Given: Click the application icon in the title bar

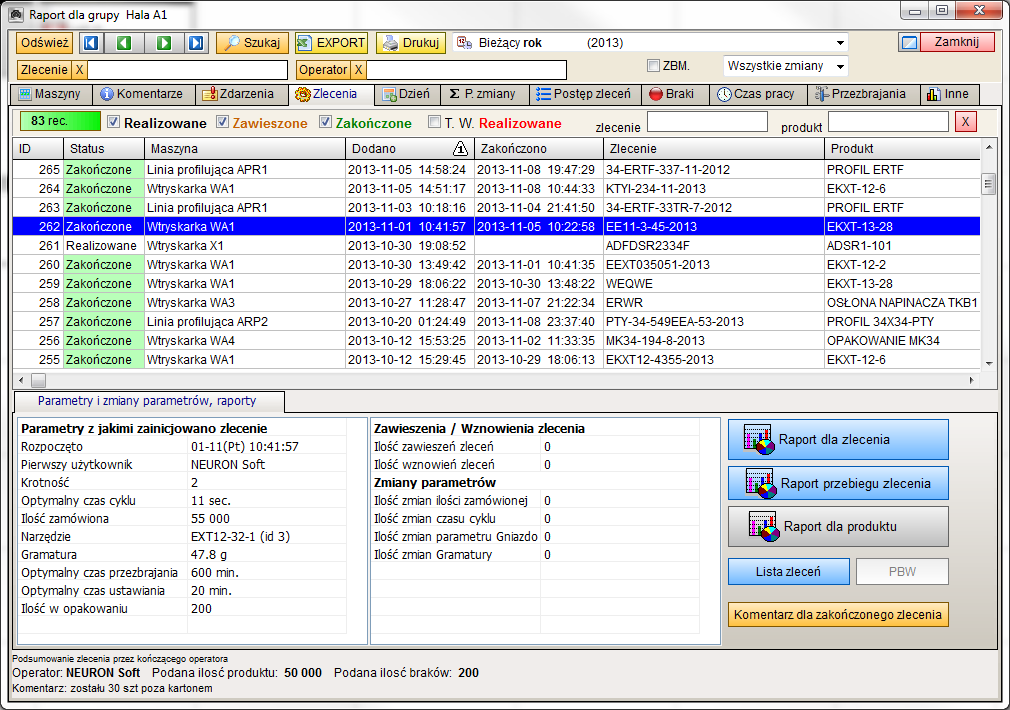Looking at the screenshot, I should 17,14.
